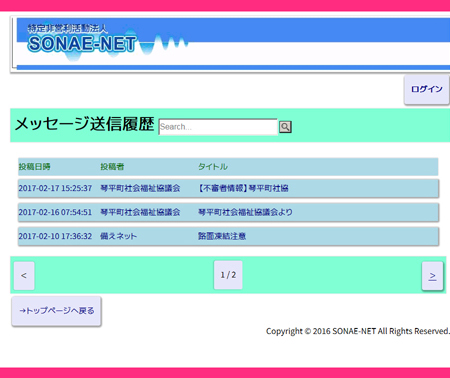Image resolution: width=450 pixels, height=378 pixels.
Task: Click the 投稿者 column header
Action: coord(112,167)
